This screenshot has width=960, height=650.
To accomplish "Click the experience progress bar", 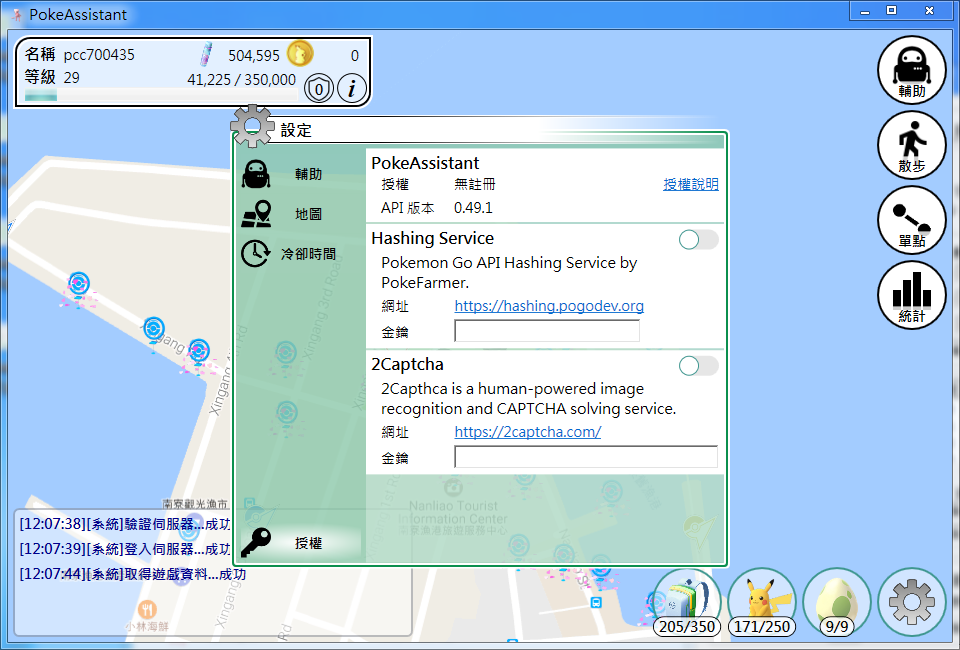I will [x=160, y=95].
